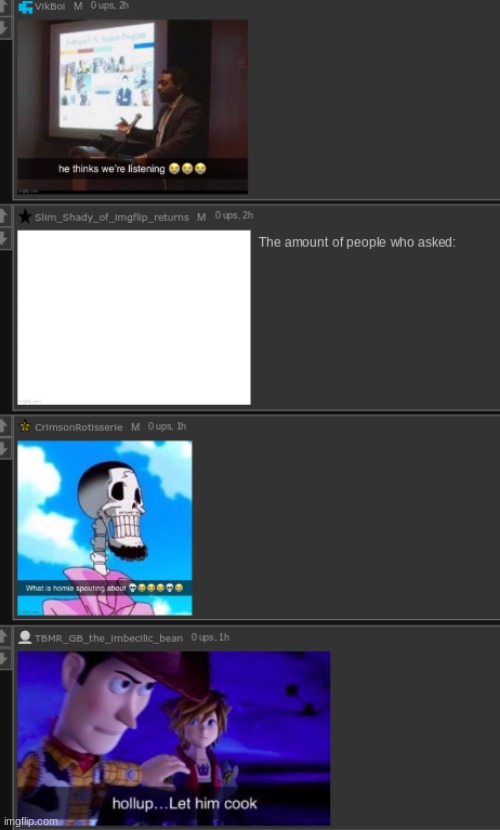Click black star icon beside Slim_Shady username
The width and height of the screenshot is (500, 830).
point(25,216)
